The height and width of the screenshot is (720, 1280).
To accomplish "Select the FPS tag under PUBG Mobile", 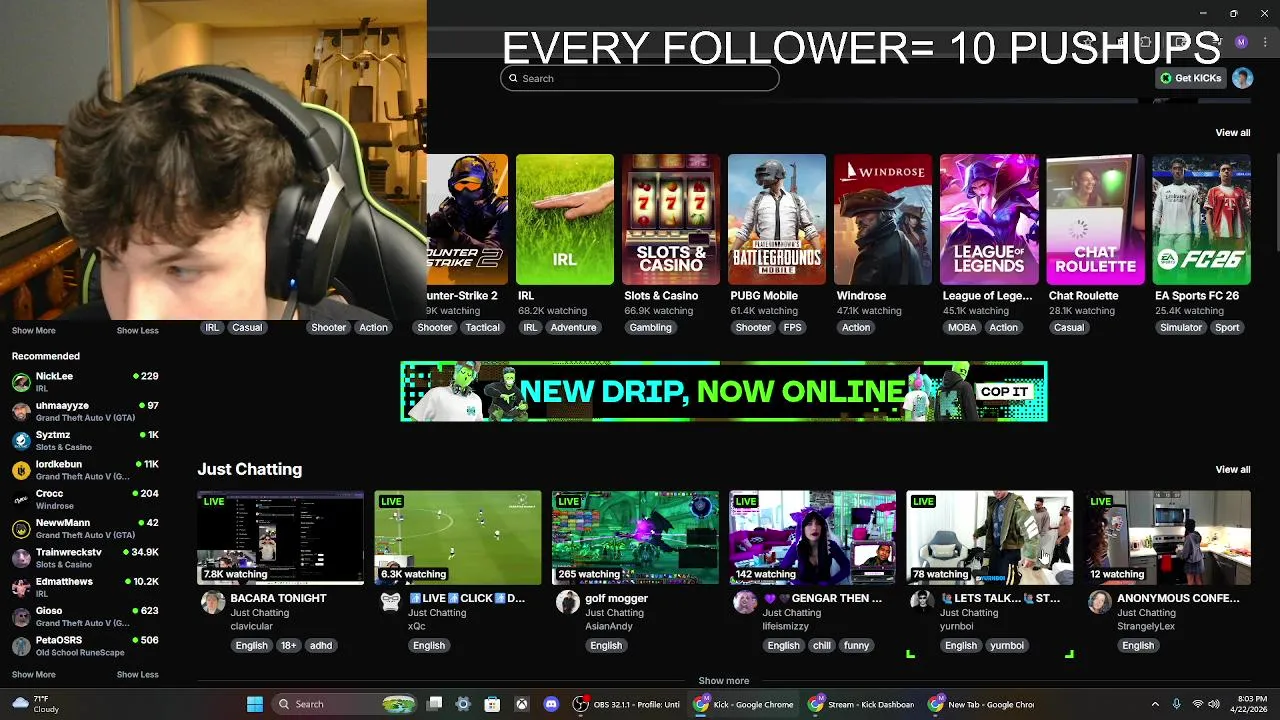I will pyautogui.click(x=792, y=327).
